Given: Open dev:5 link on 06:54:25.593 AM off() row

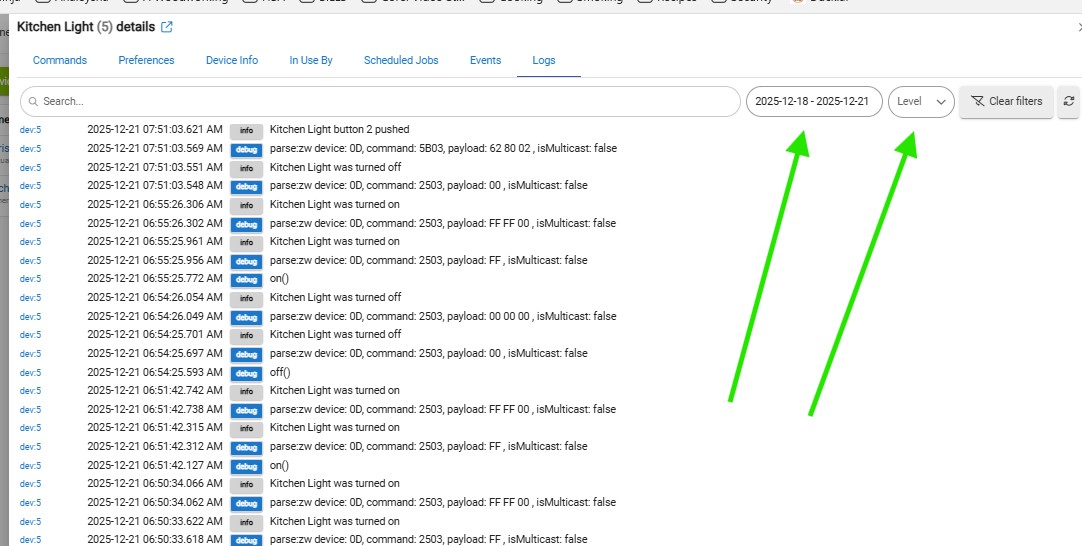Looking at the screenshot, I should [x=30, y=373].
